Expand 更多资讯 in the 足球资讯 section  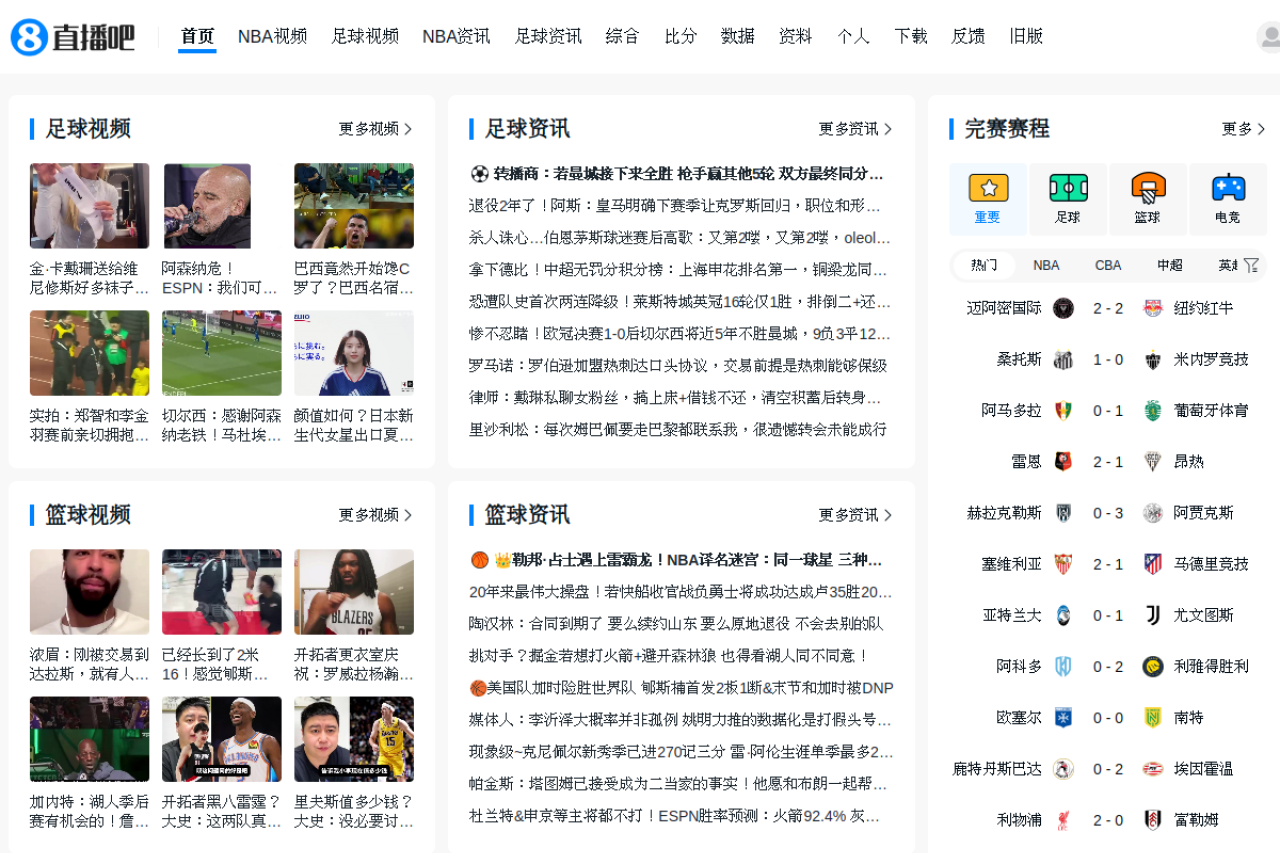click(x=855, y=129)
